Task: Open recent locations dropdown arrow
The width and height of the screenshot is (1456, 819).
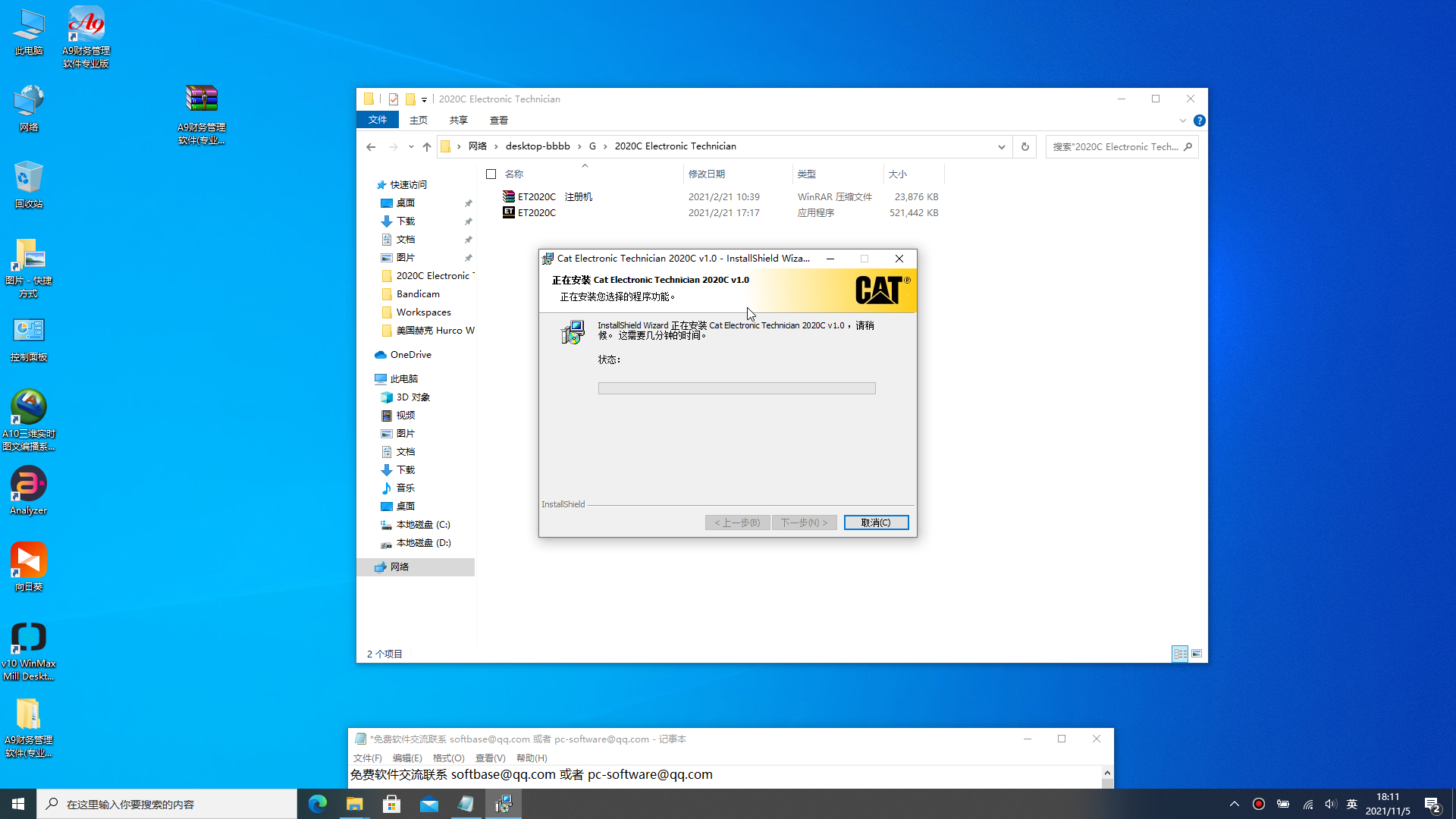Action: 411,146
